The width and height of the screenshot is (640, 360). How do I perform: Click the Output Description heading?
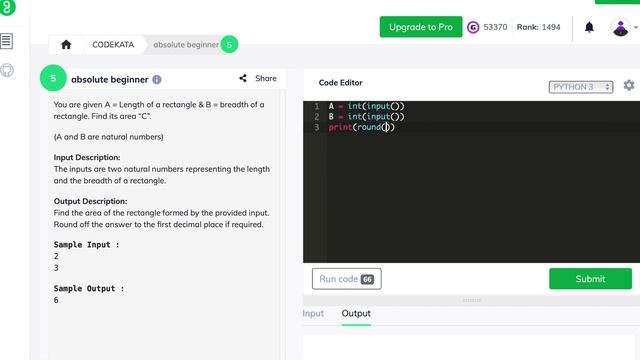[x=90, y=201]
